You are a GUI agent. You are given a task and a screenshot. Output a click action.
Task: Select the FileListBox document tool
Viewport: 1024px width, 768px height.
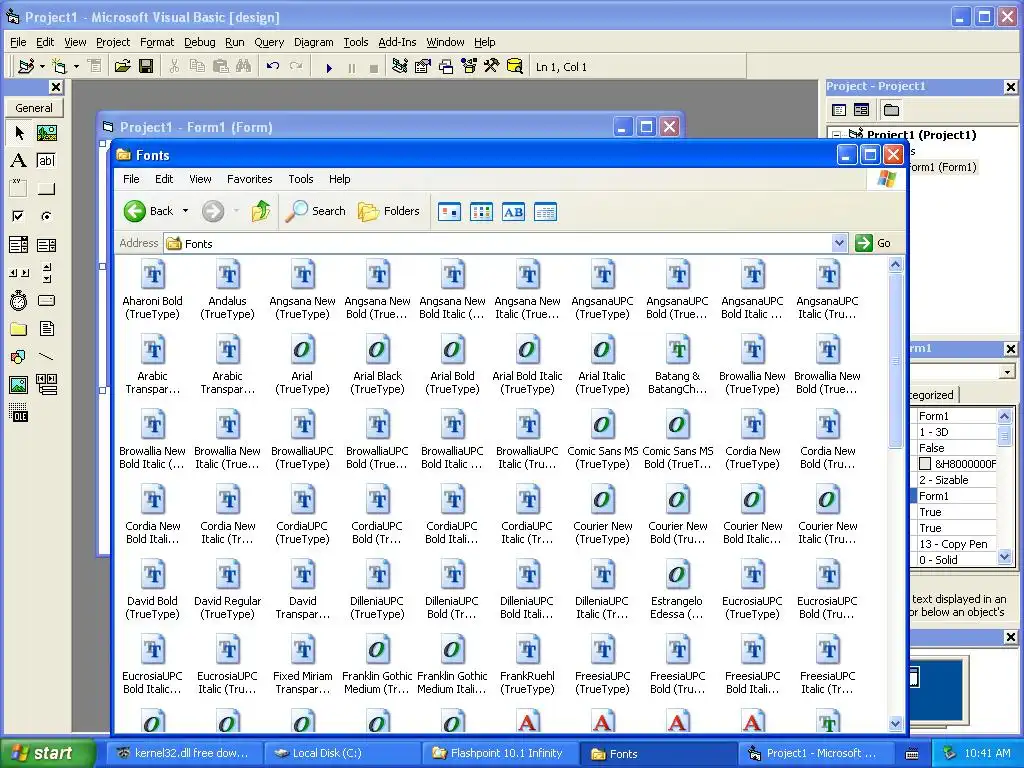(46, 328)
